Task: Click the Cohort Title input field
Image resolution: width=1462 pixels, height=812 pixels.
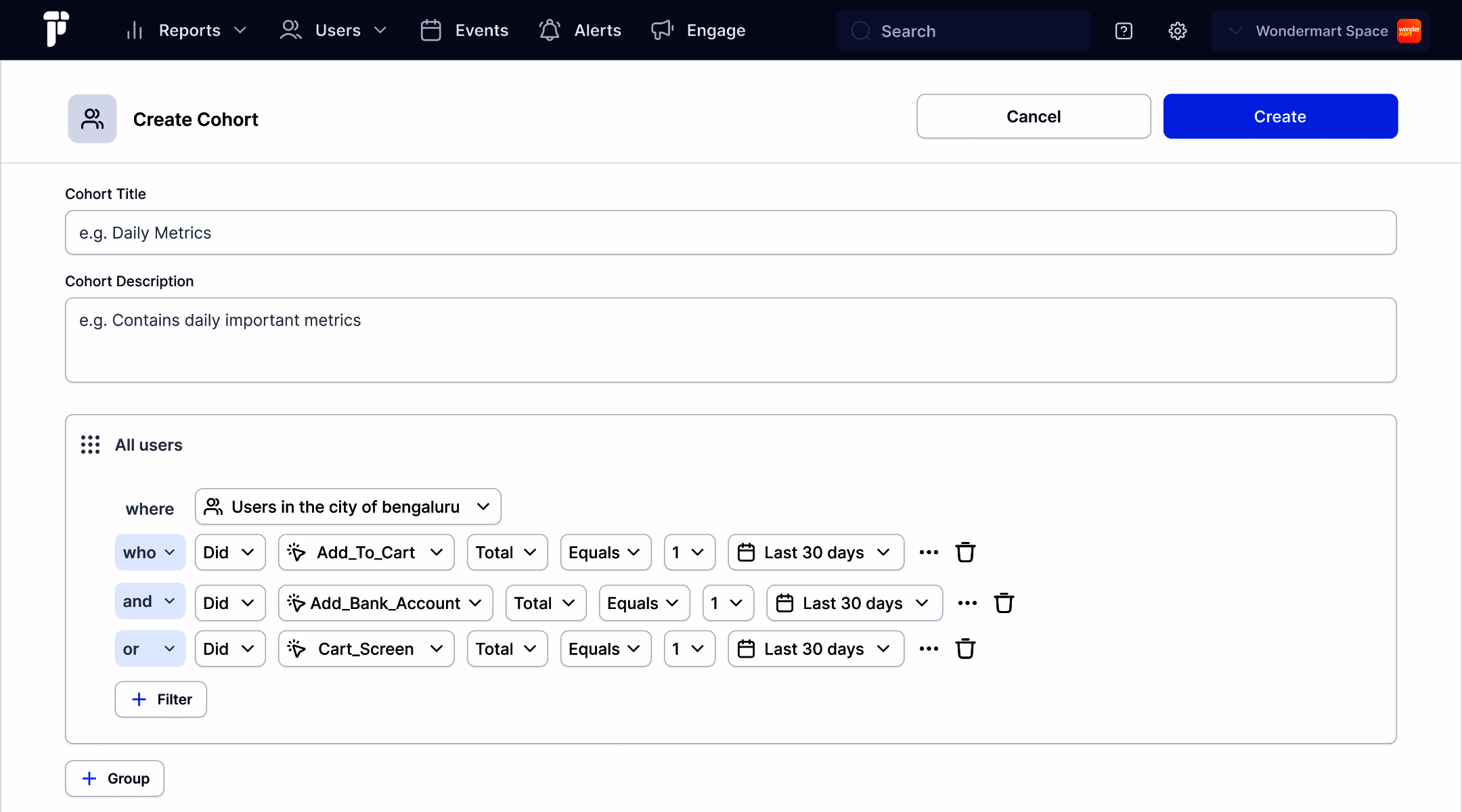Action: point(730,233)
